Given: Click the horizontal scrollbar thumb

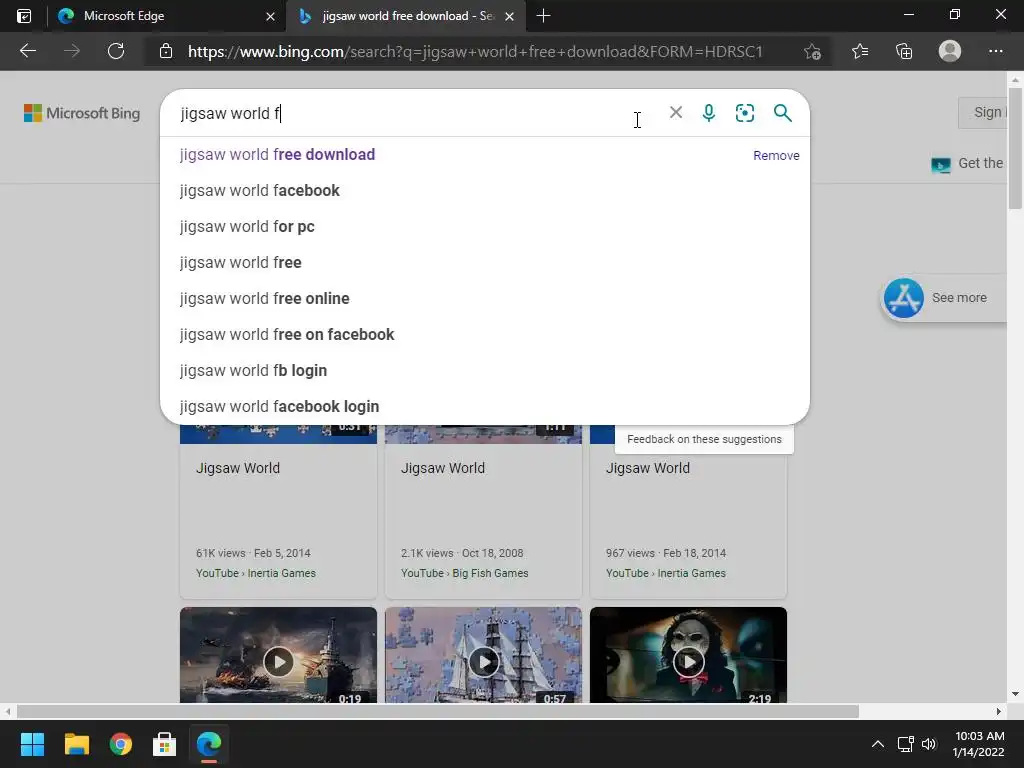Looking at the screenshot, I should (438, 711).
